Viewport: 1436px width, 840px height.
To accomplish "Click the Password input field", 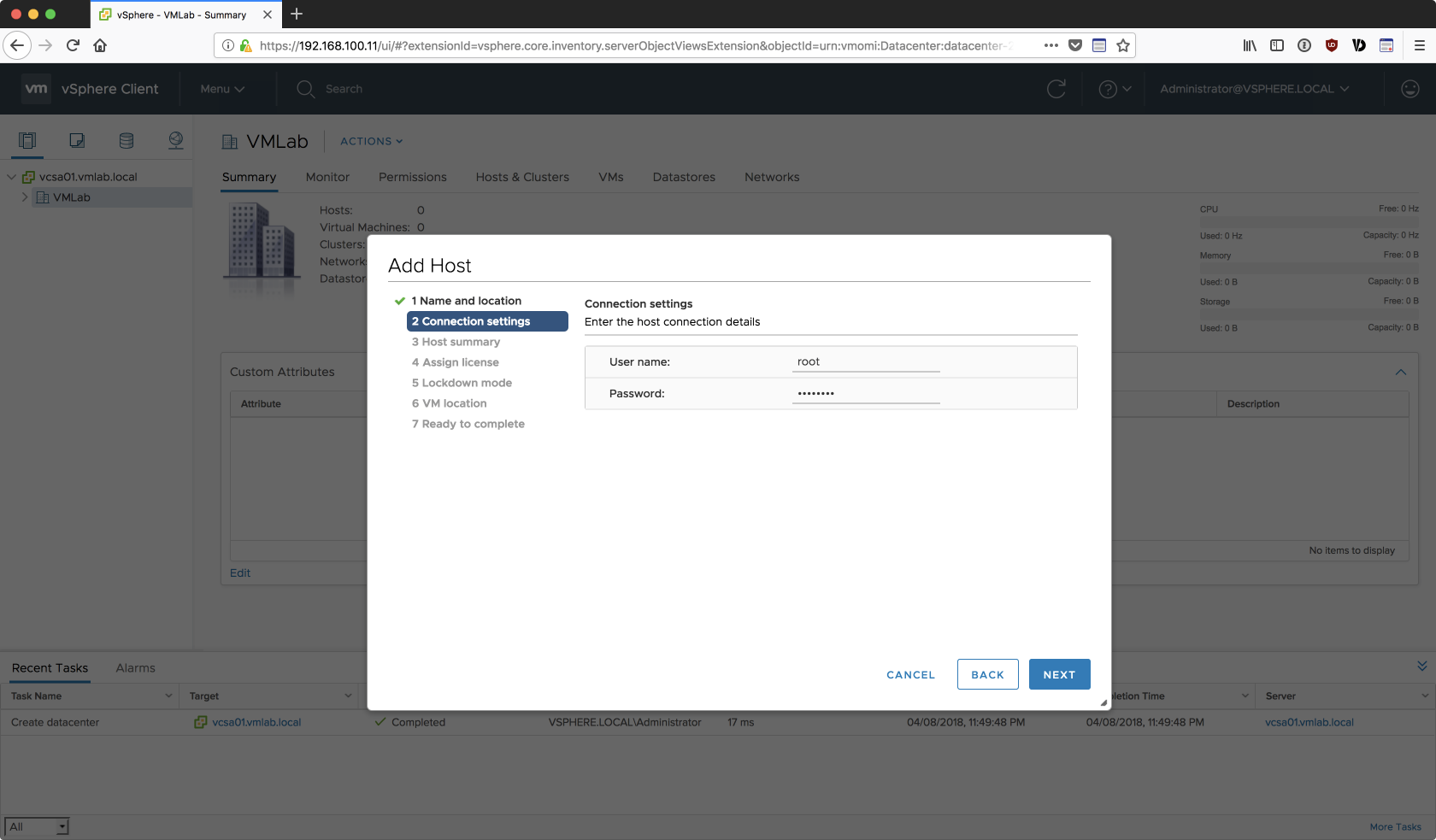I will click(x=865, y=393).
